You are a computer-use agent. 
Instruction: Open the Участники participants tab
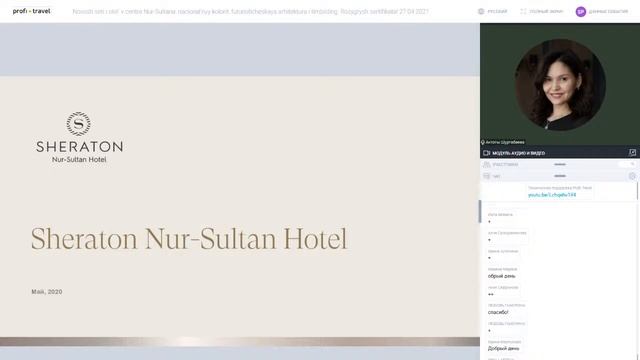pyautogui.click(x=505, y=164)
